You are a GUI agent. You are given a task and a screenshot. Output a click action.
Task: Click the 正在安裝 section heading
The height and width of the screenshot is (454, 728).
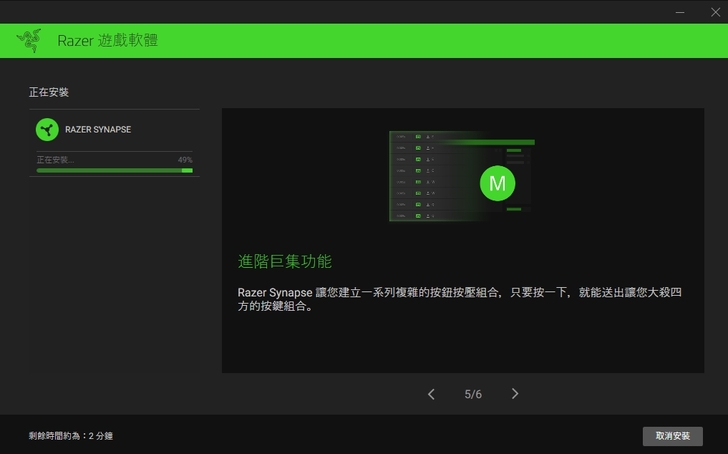tap(49, 92)
